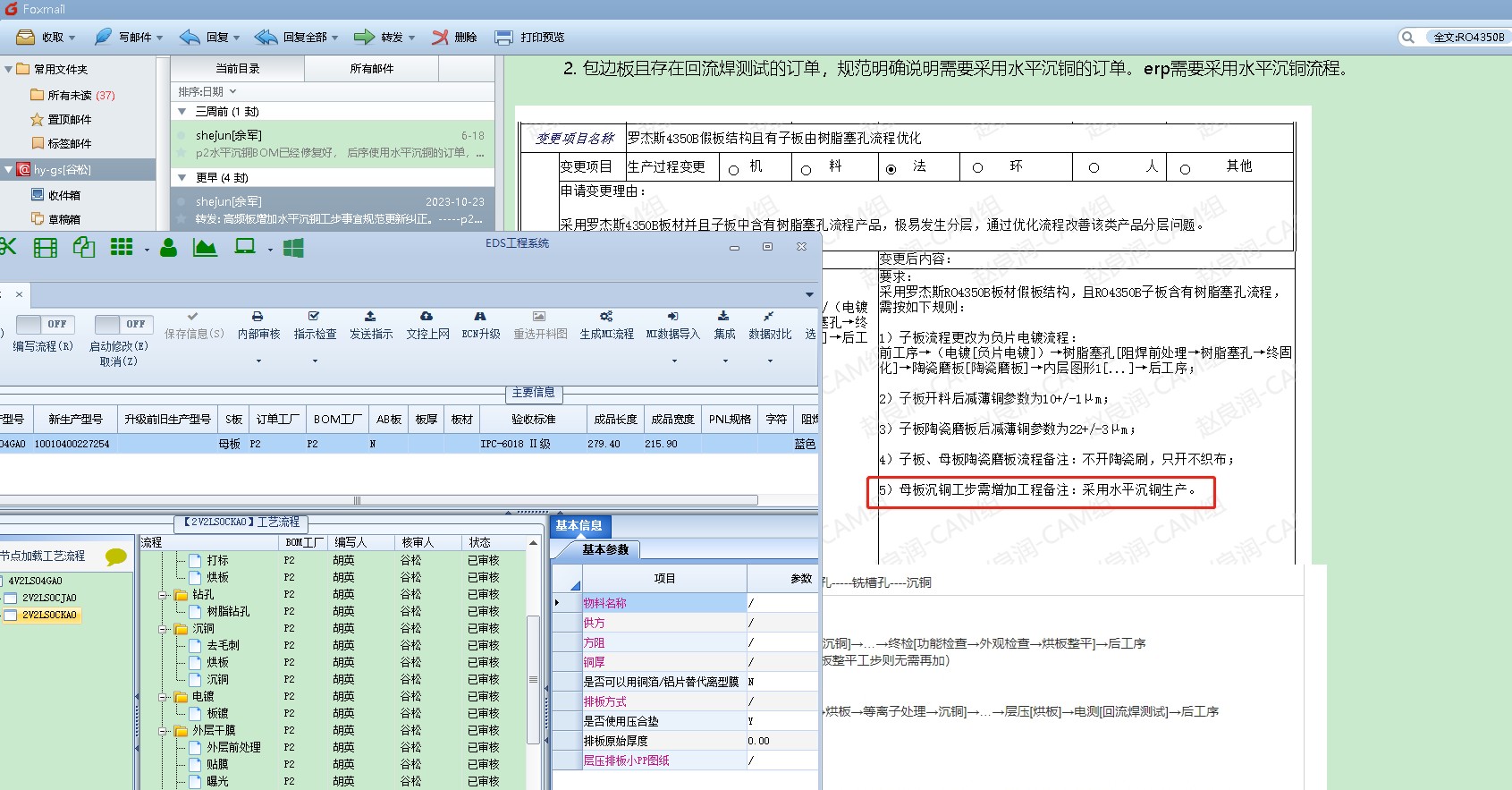
Task: Collapse the 沉铜 process folder
Action: click(163, 629)
